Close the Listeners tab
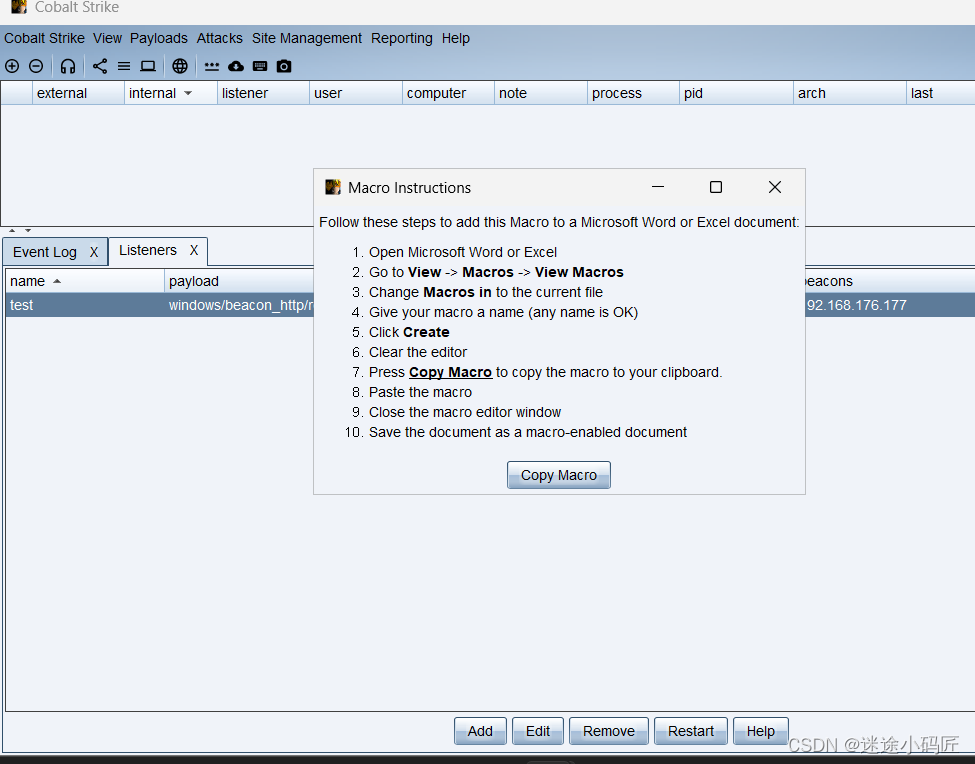 (194, 250)
